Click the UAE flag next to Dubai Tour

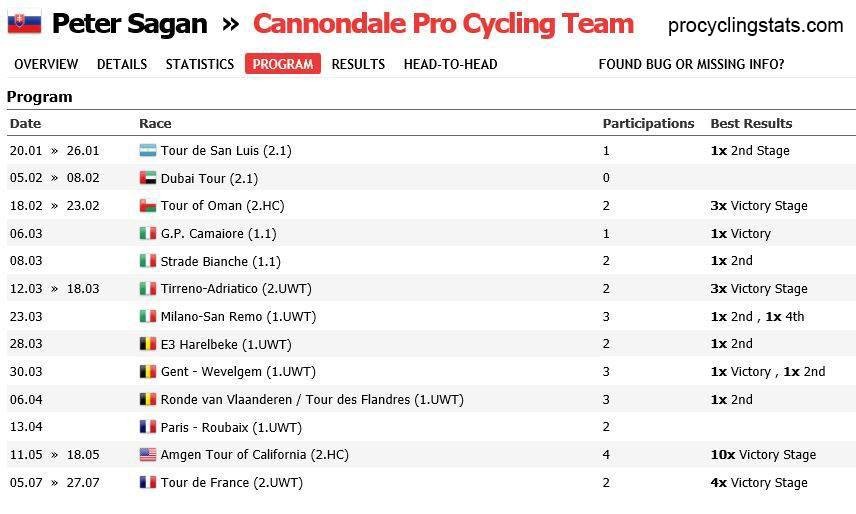click(148, 178)
